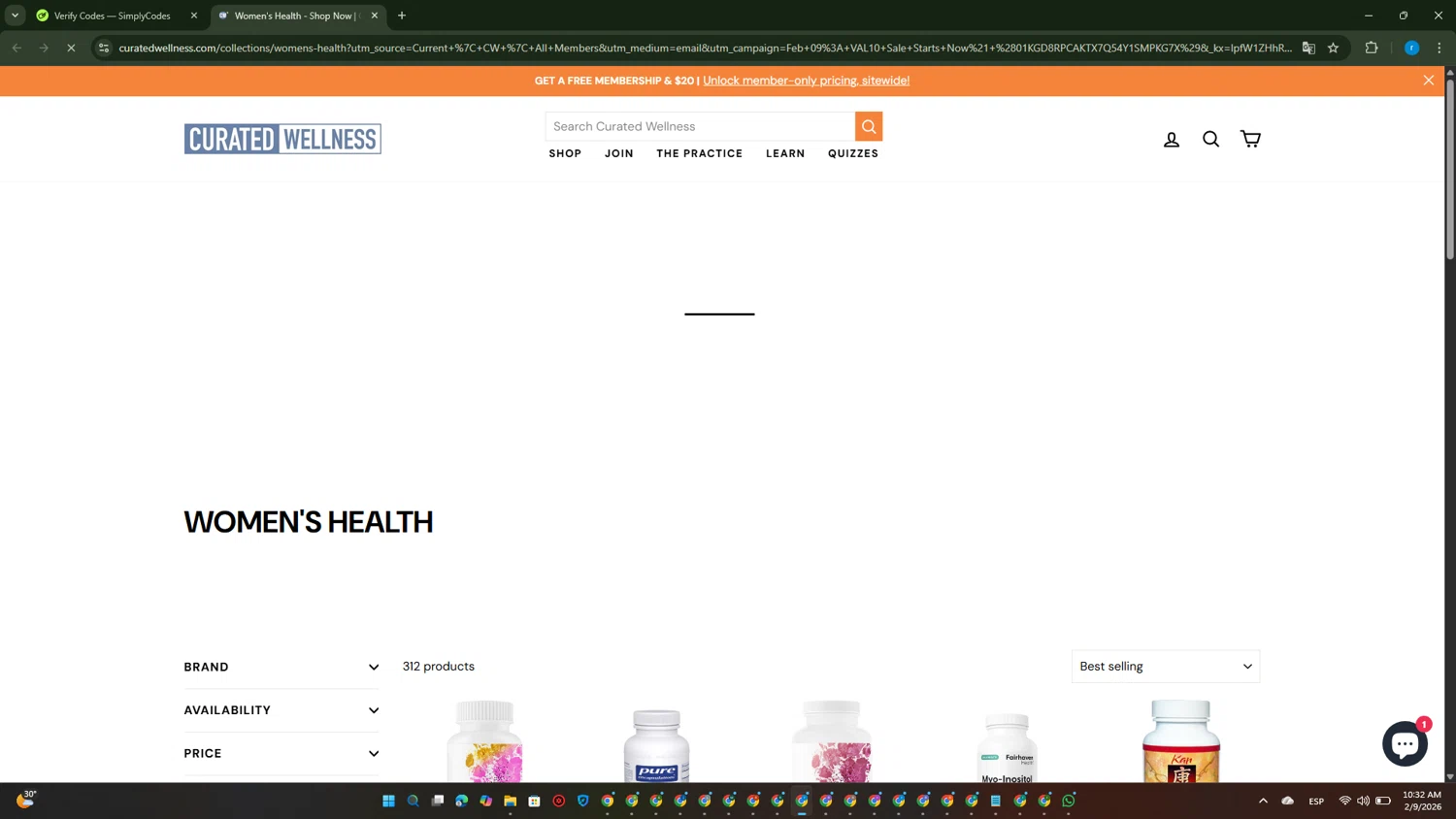Open the Shopify chat bubble

click(1405, 743)
